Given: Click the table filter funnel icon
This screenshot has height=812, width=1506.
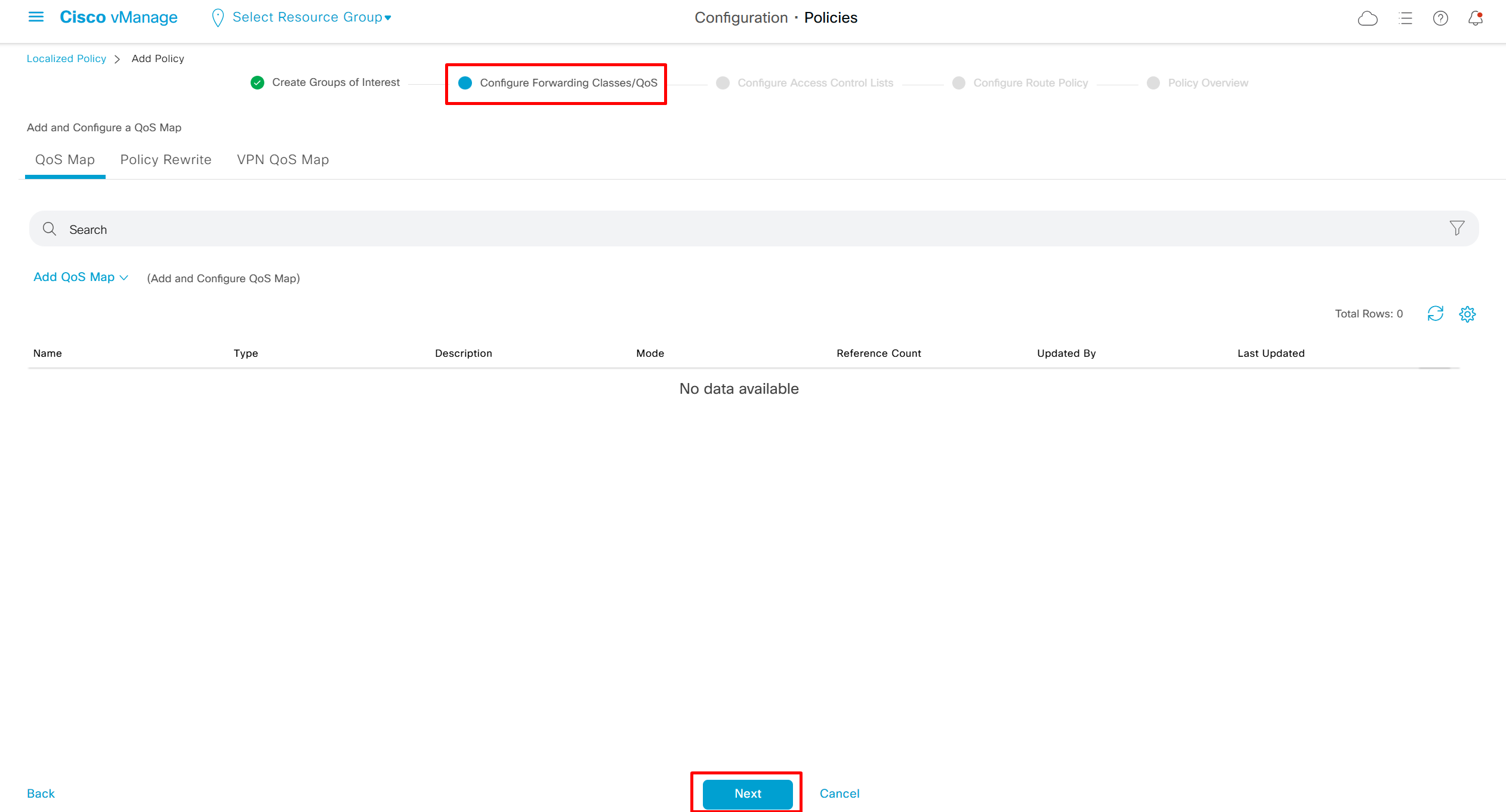Looking at the screenshot, I should (1456, 229).
